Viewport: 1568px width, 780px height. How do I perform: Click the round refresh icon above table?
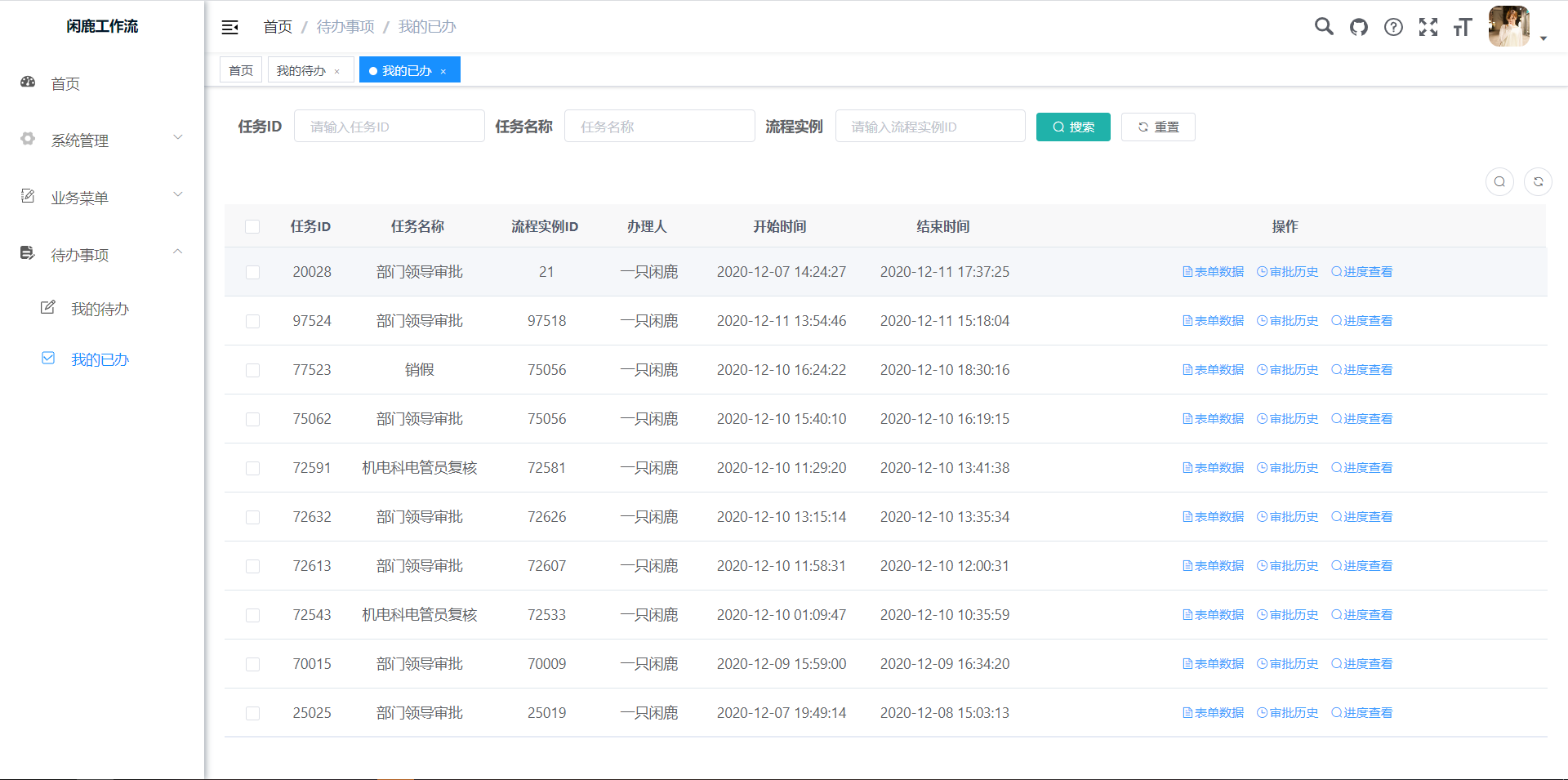pos(1539,181)
